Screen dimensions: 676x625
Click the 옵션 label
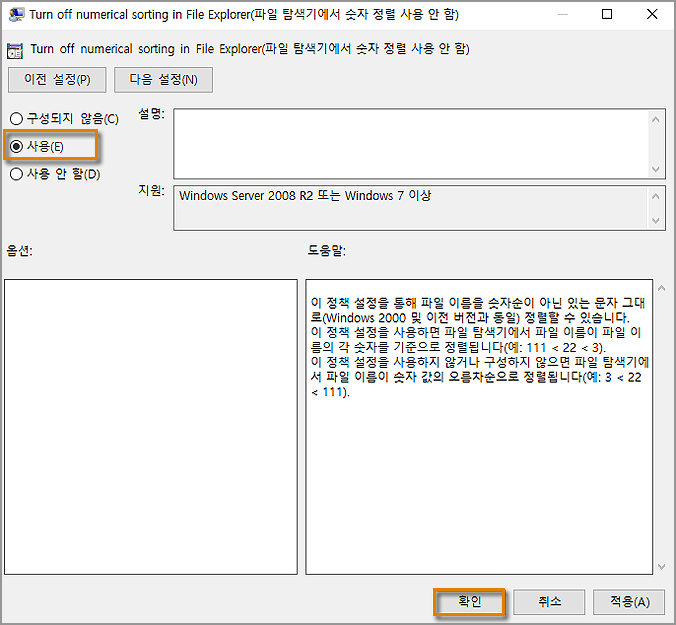click(x=19, y=250)
